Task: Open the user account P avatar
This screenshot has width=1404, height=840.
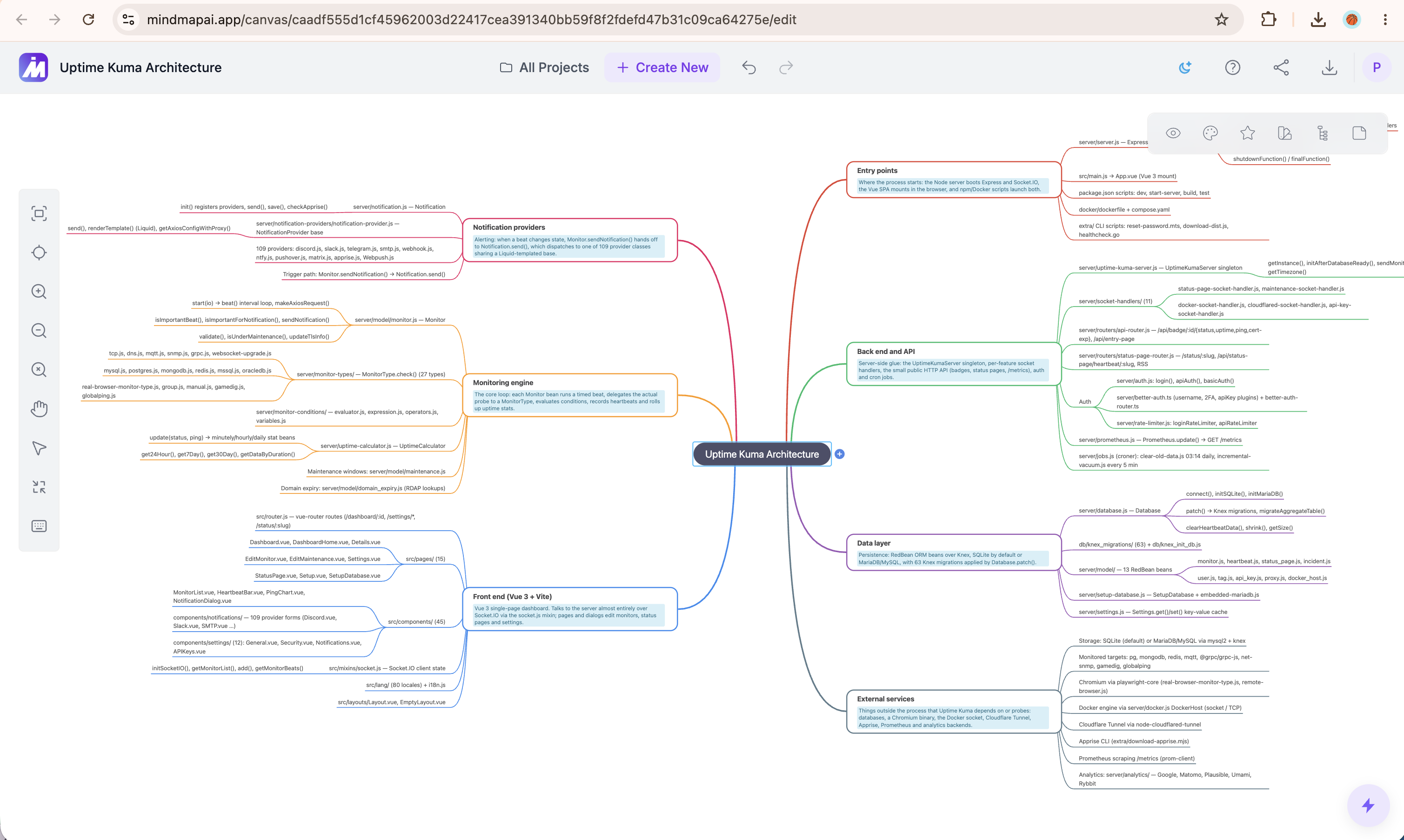Action: click(x=1376, y=67)
